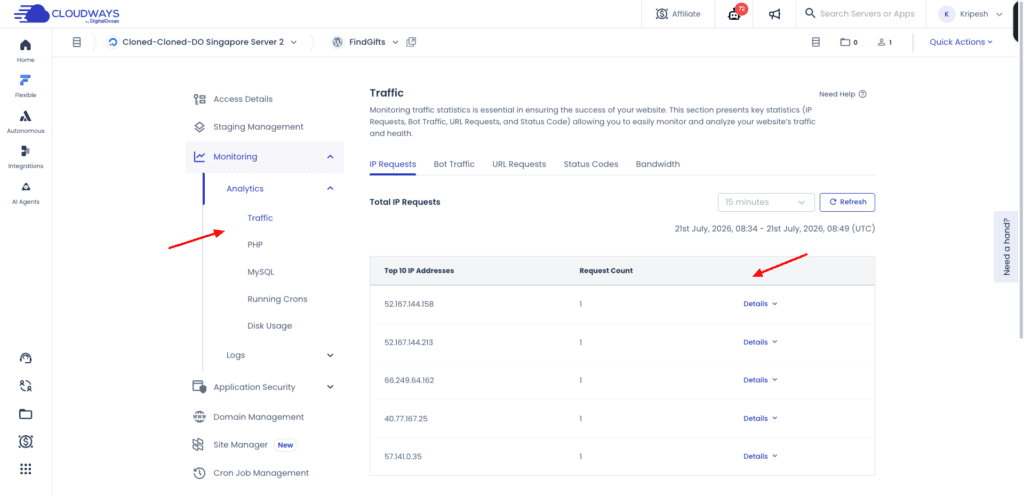Click the date range text 21st July, 2026

[x=775, y=229]
